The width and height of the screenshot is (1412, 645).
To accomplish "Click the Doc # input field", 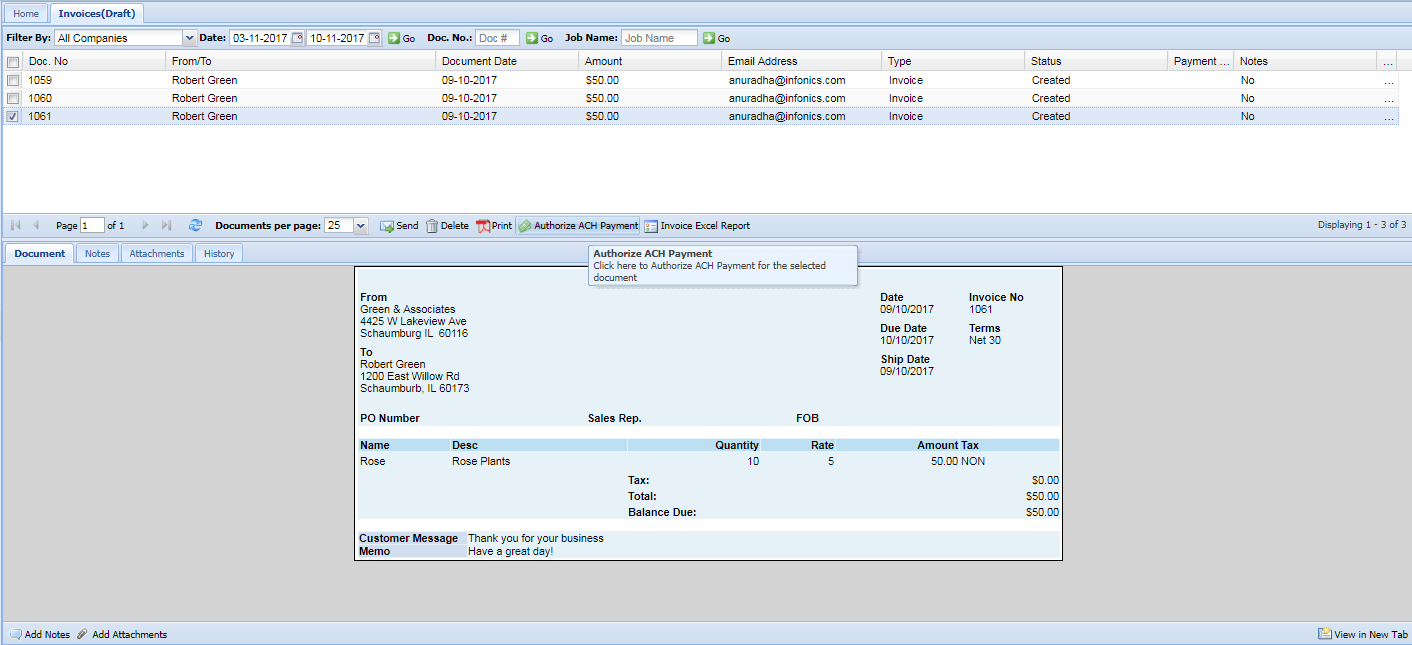I will (497, 38).
